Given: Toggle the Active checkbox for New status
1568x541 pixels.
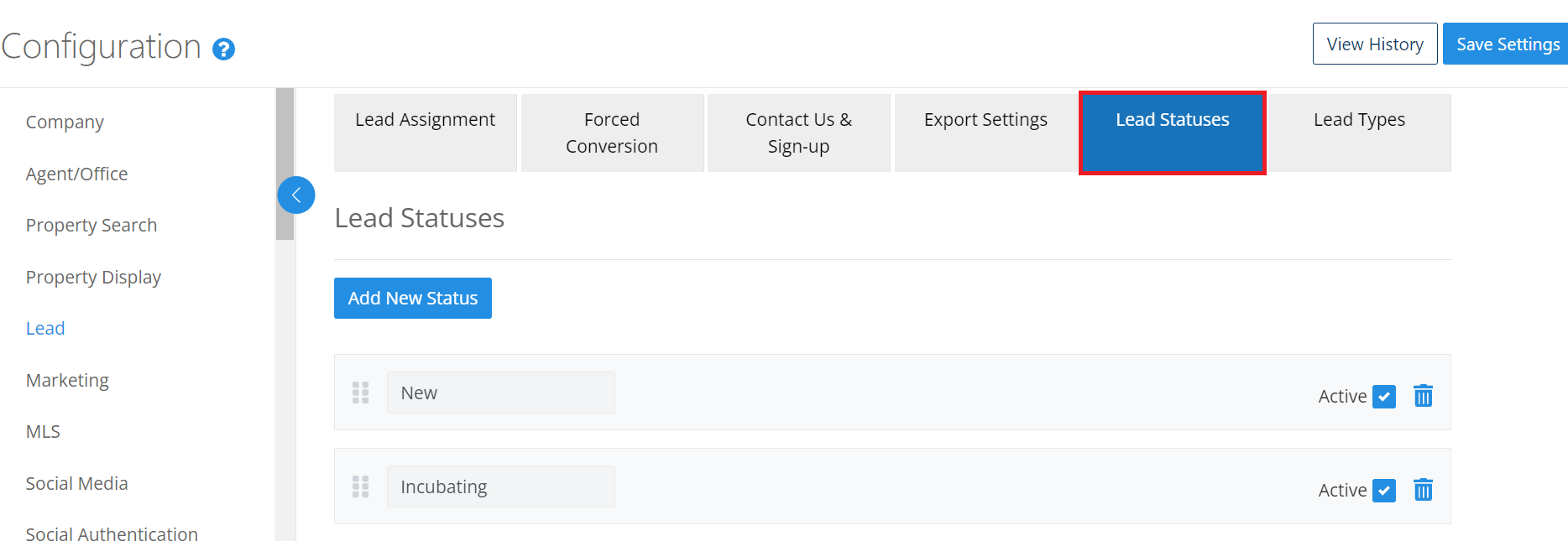Looking at the screenshot, I should coord(1384,396).
